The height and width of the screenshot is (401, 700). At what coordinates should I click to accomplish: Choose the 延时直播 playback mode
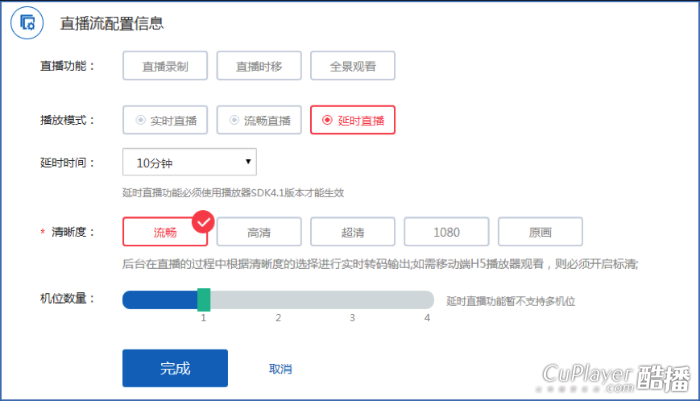pos(352,120)
